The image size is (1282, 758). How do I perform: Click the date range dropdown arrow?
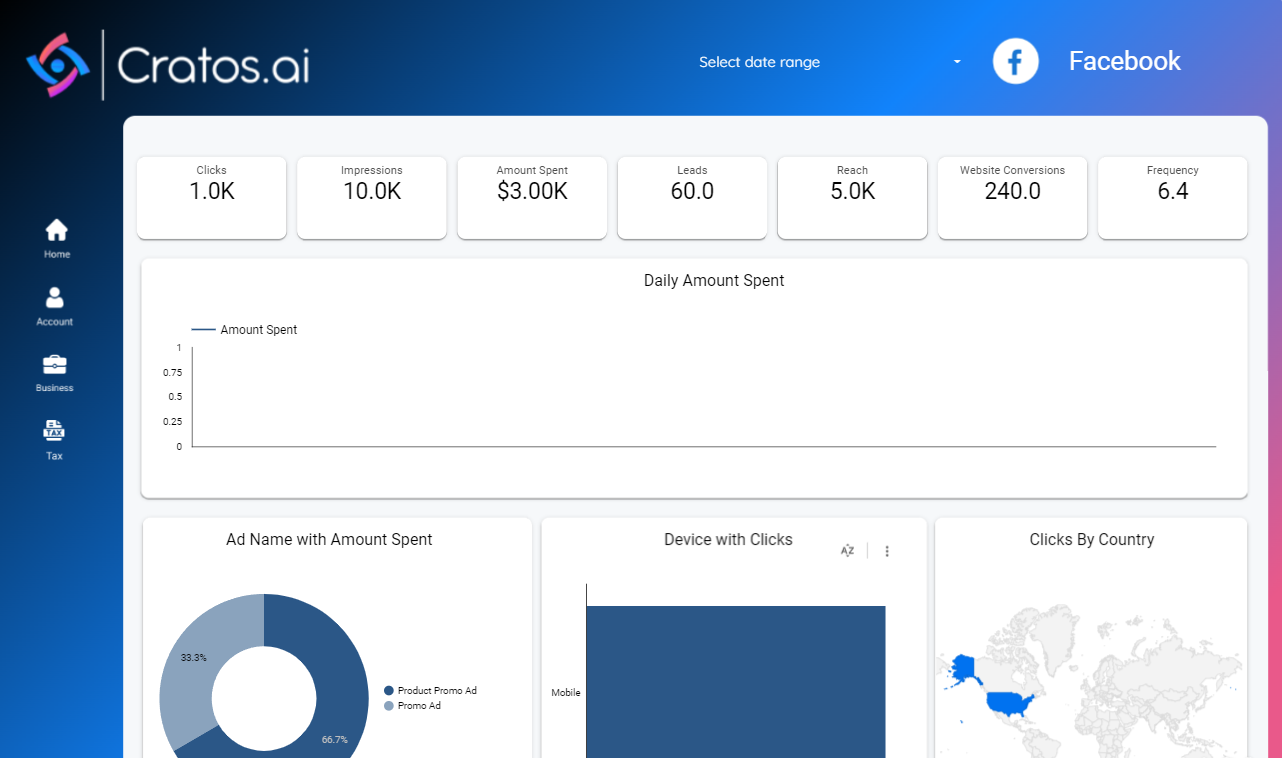click(957, 62)
